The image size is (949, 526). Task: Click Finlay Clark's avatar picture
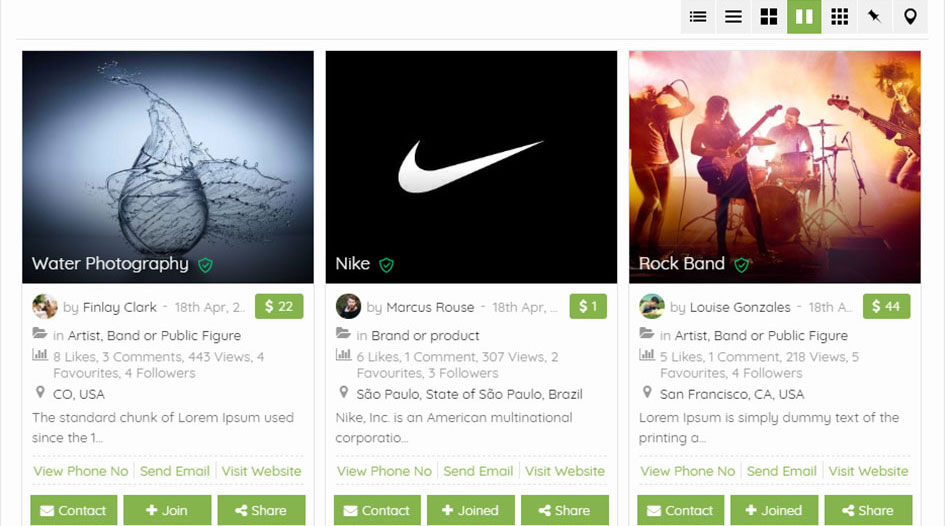click(x=45, y=307)
